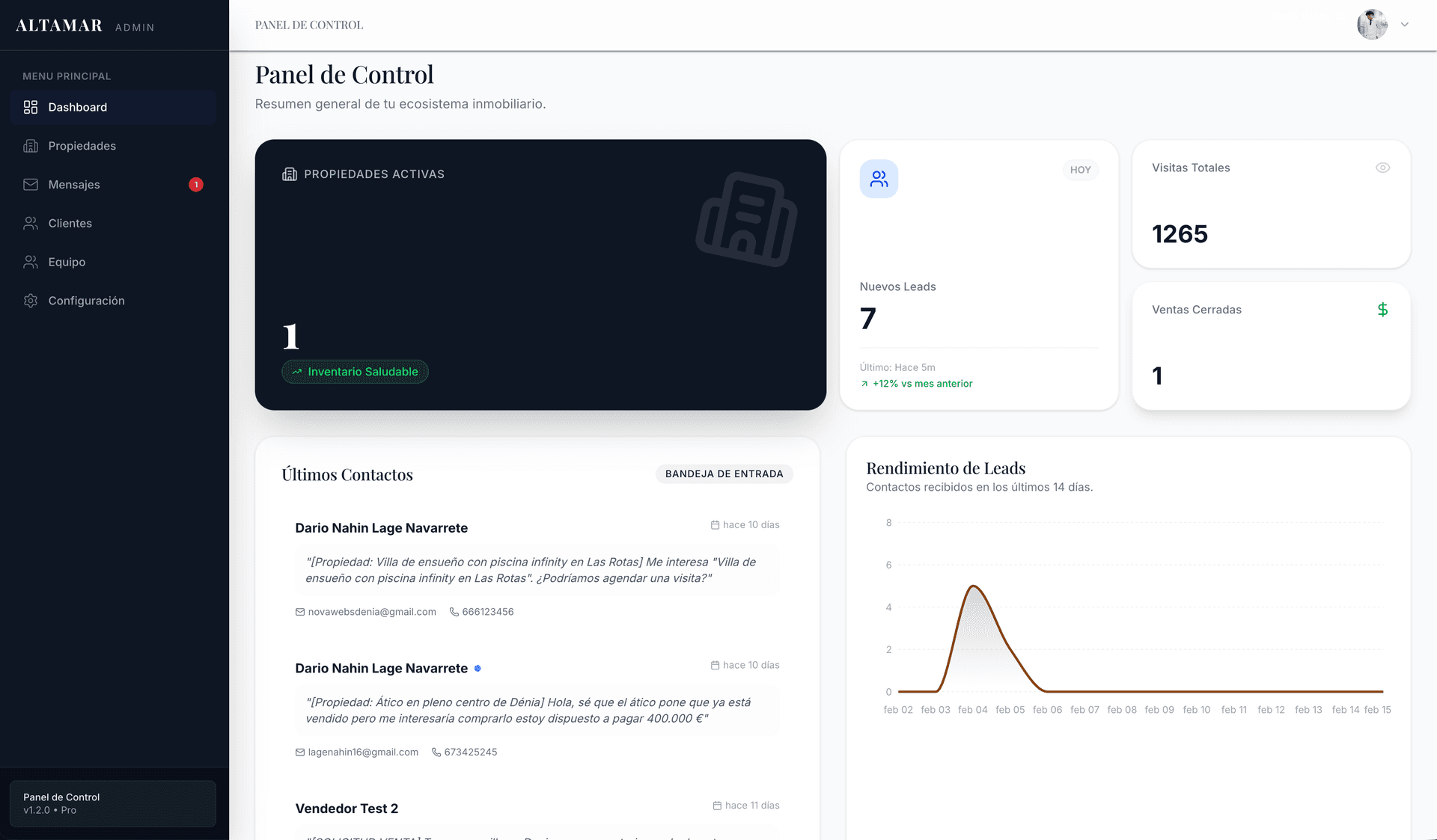The height and width of the screenshot is (840, 1437).
Task: Click the Clientes people icon
Action: 31,224
